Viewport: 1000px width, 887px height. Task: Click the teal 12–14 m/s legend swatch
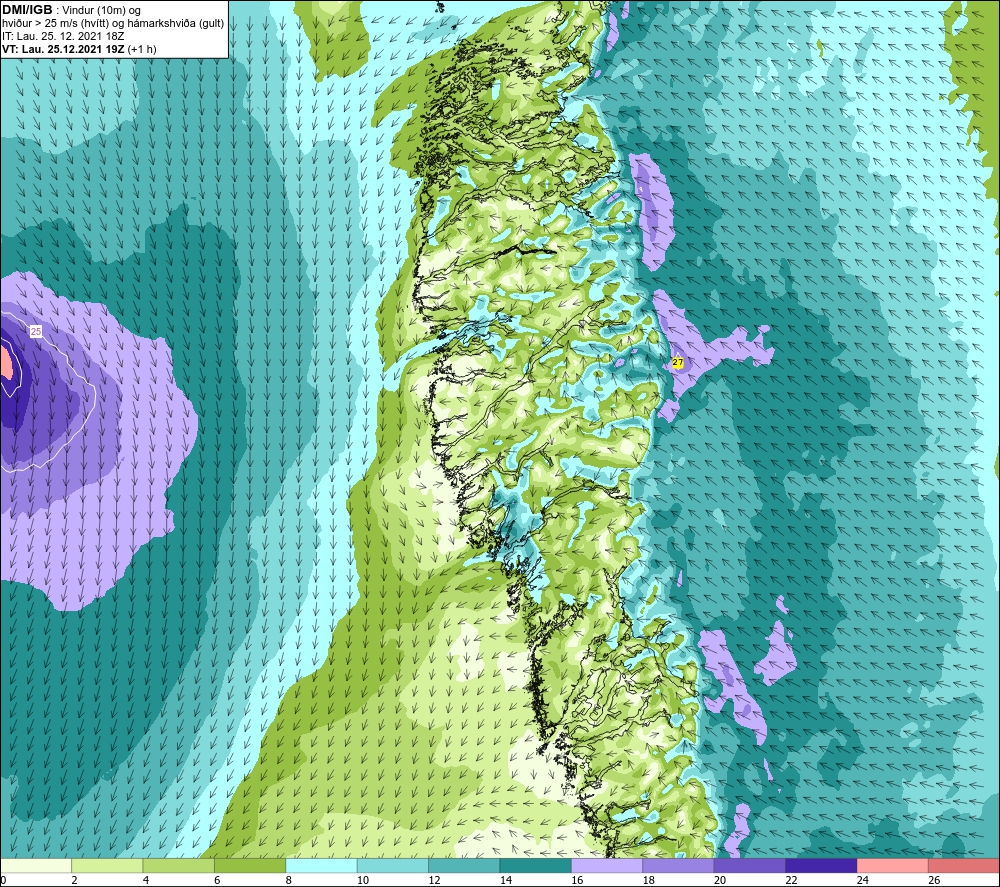click(464, 865)
